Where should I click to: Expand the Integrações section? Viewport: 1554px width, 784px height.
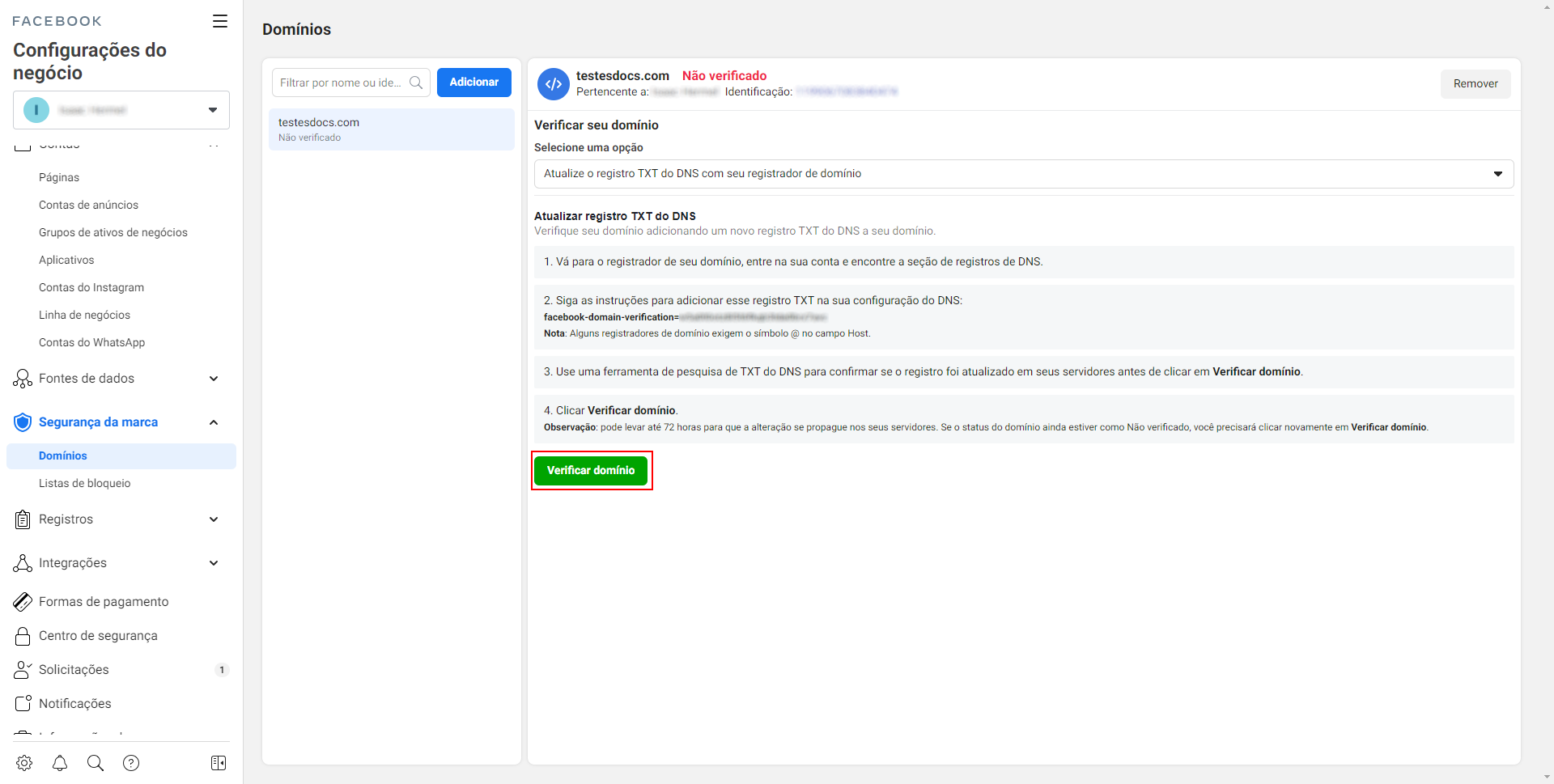(214, 563)
